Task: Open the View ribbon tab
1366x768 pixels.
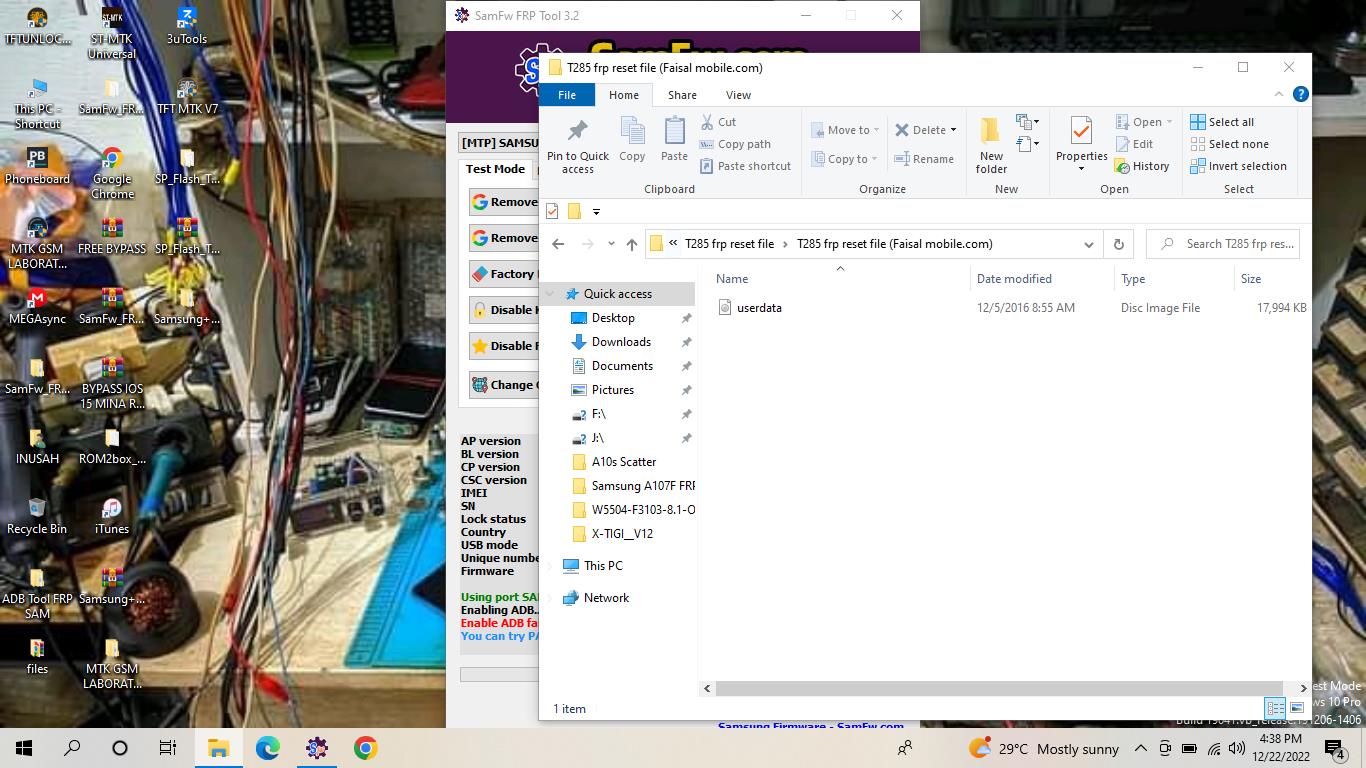Action: [738, 95]
